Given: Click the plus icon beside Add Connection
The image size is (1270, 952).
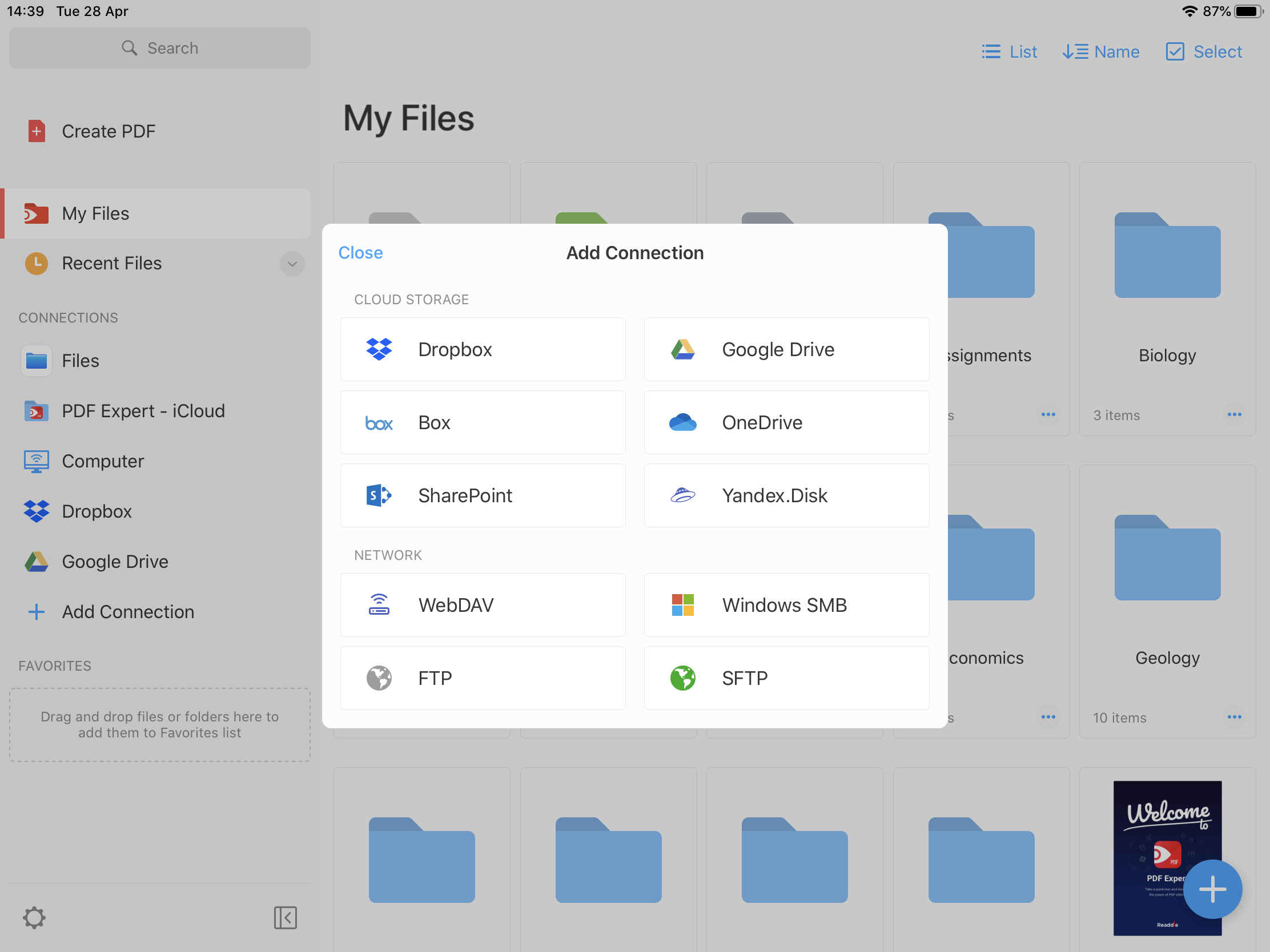Looking at the screenshot, I should click(x=36, y=612).
